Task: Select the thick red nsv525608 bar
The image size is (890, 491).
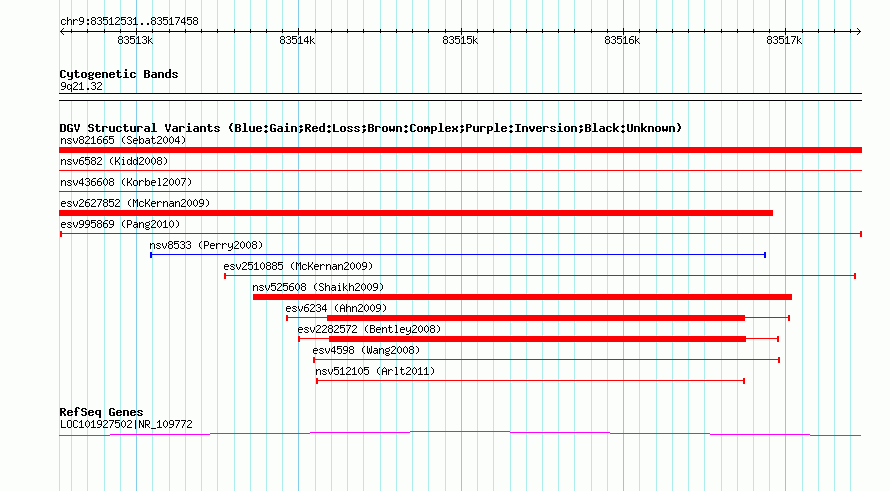Action: (522, 297)
